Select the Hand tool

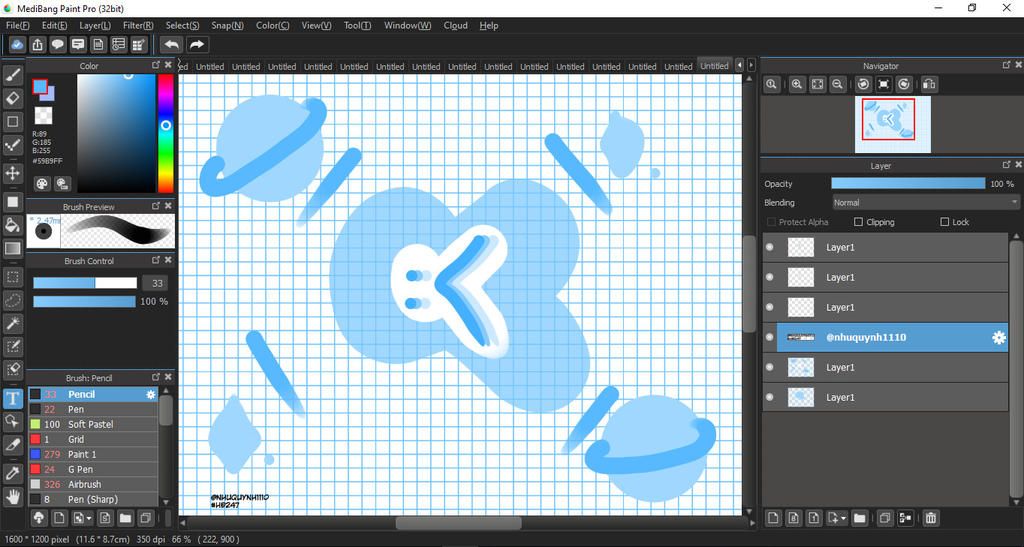12,496
